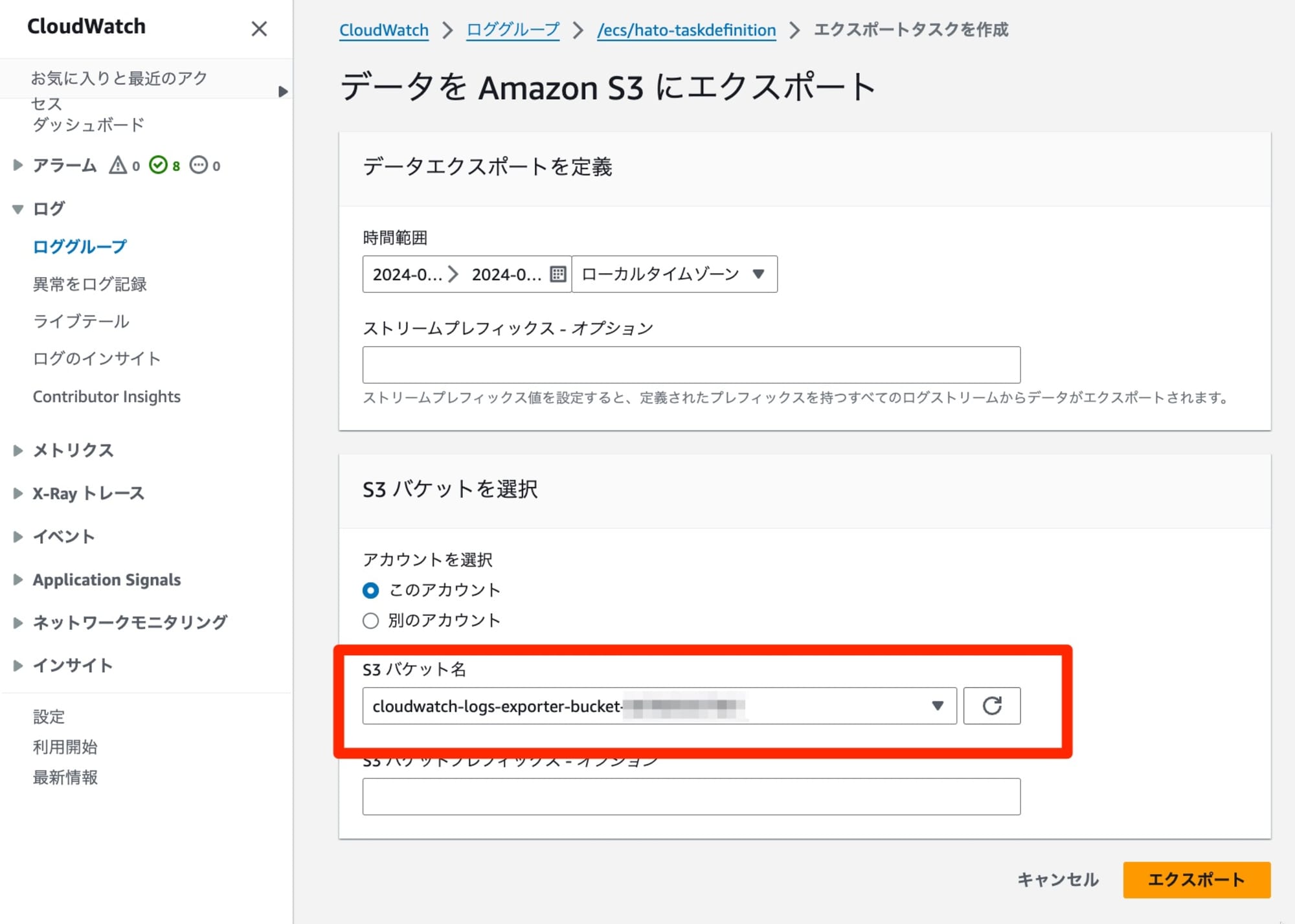The height and width of the screenshot is (924, 1295).
Task: Click the ストリームプレフィックス input field
Action: [x=692, y=365]
